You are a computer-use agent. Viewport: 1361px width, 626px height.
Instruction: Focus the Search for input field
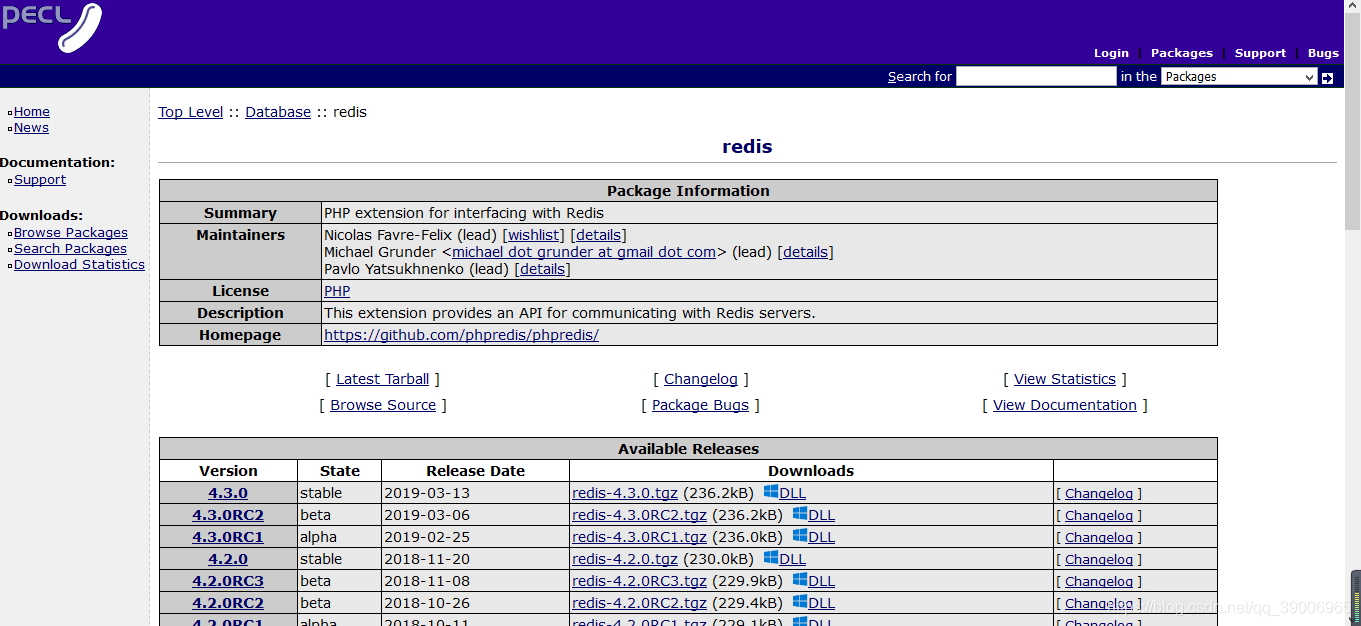pyautogui.click(x=1036, y=76)
